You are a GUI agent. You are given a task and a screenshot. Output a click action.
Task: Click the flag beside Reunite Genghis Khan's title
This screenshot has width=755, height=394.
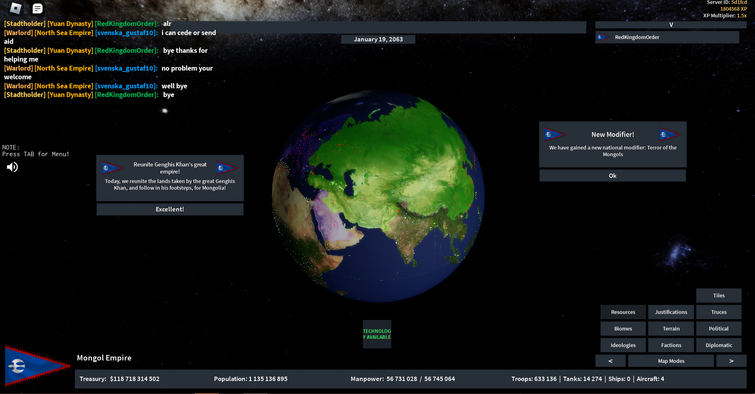(112, 168)
